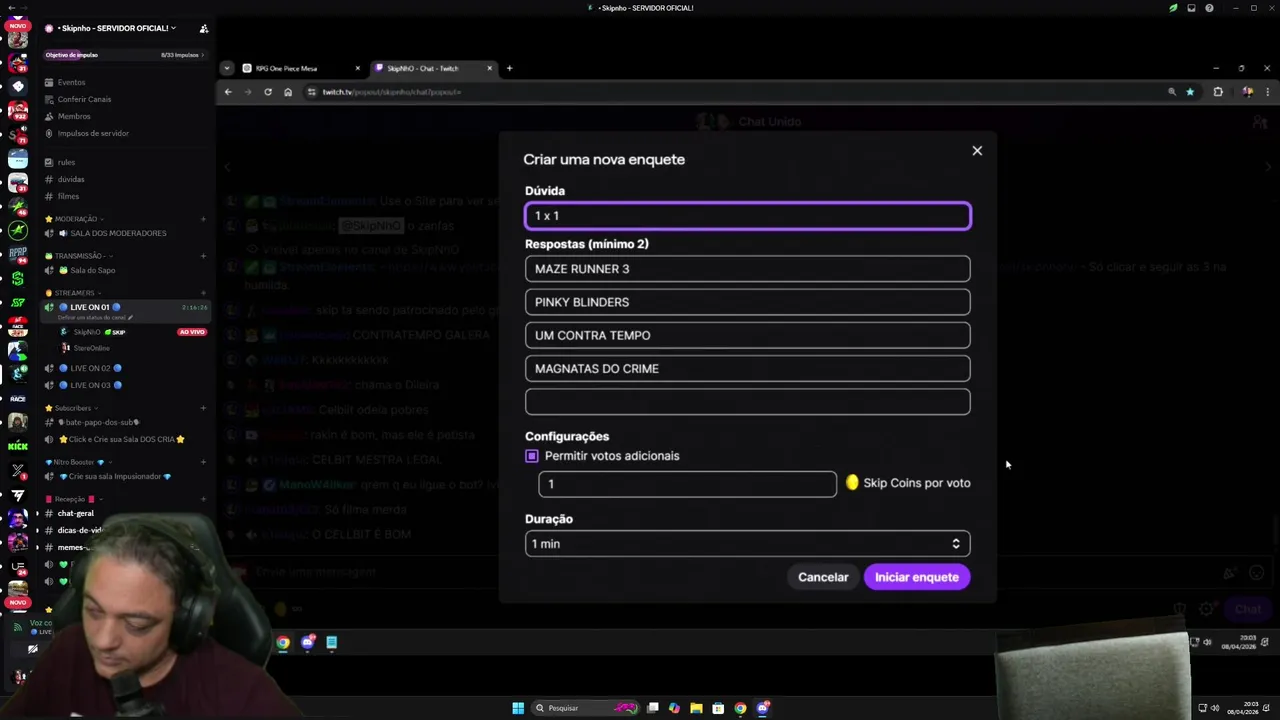Open Membros in Discord sidebar
1280x720 pixels.
[74, 116]
